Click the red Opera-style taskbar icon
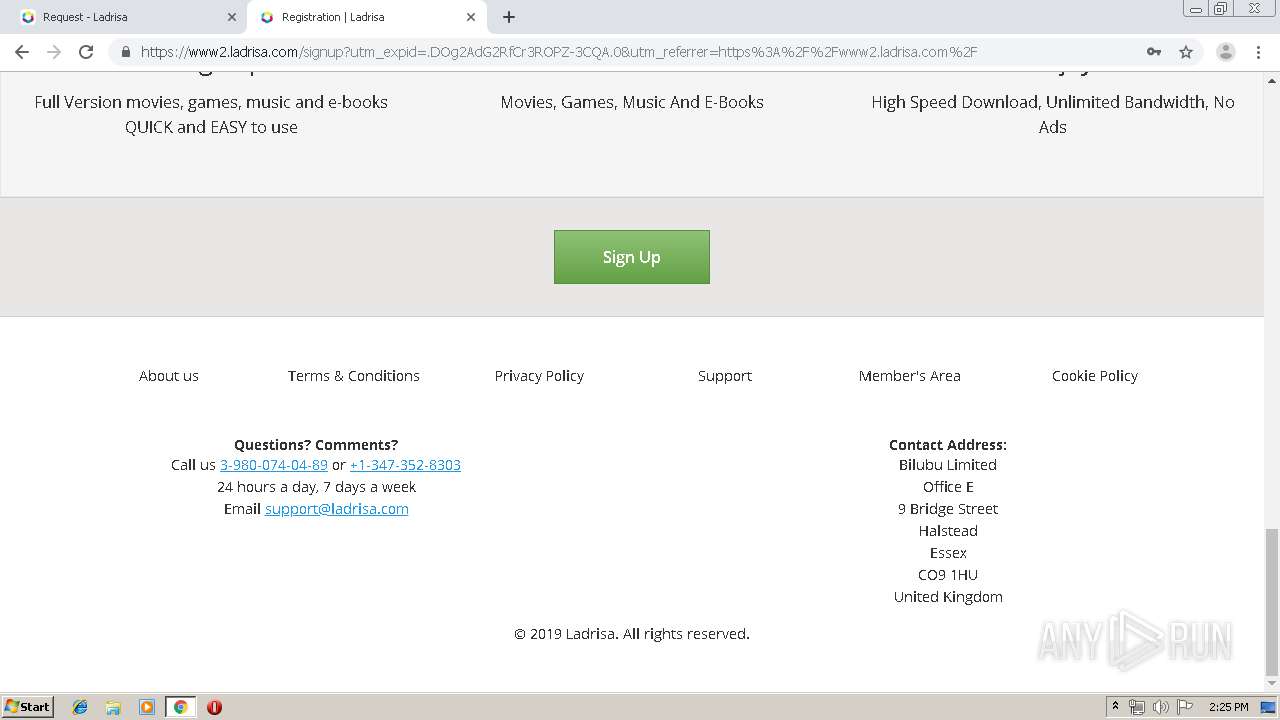The image size is (1280, 720). [214, 707]
